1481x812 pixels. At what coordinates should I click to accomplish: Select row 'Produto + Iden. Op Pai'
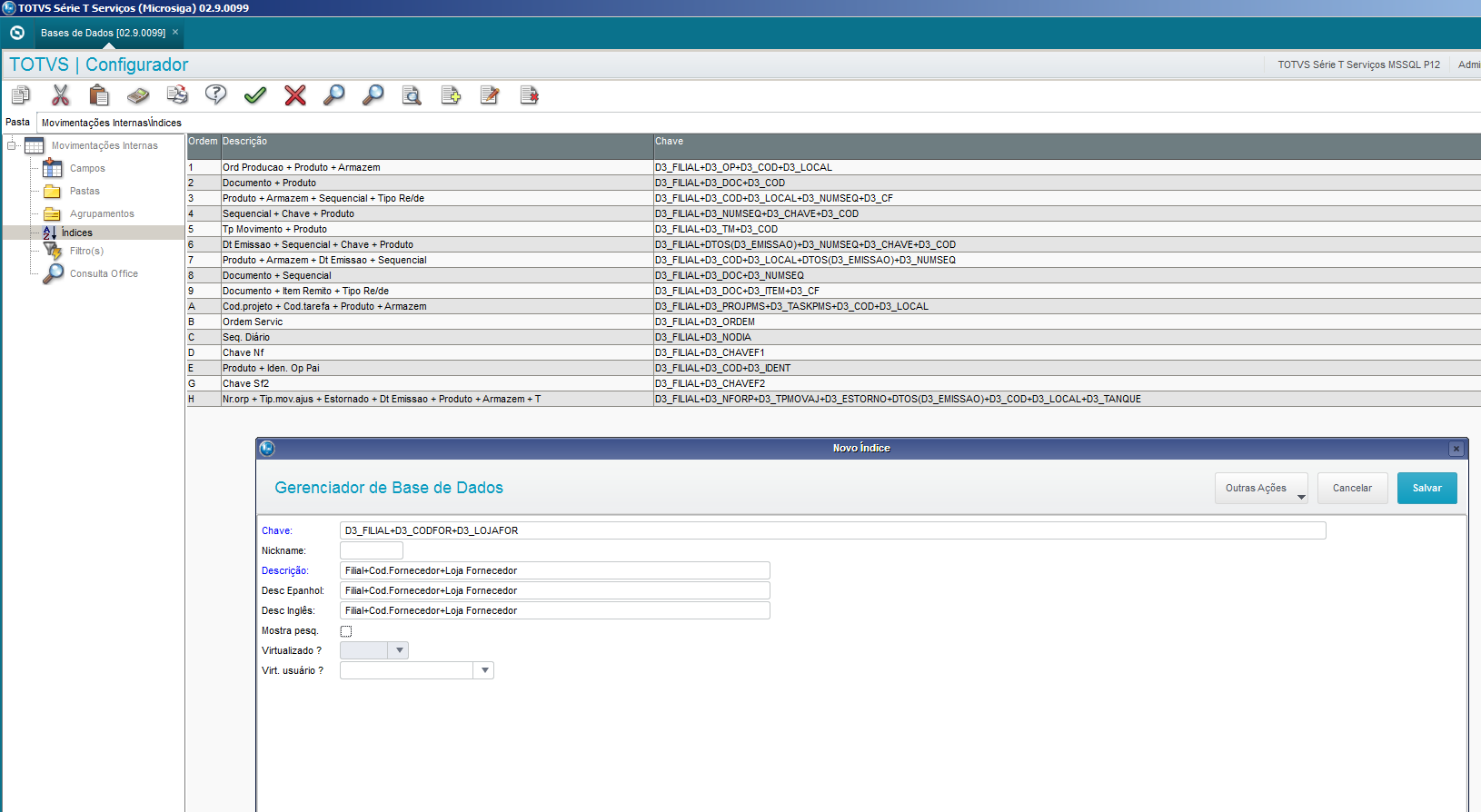point(834,368)
